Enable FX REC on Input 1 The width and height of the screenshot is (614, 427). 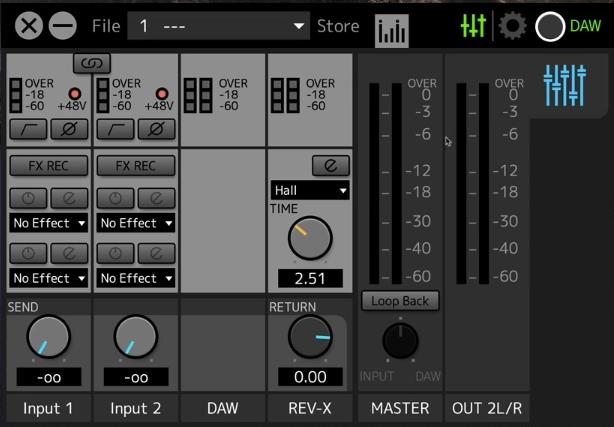click(48, 165)
